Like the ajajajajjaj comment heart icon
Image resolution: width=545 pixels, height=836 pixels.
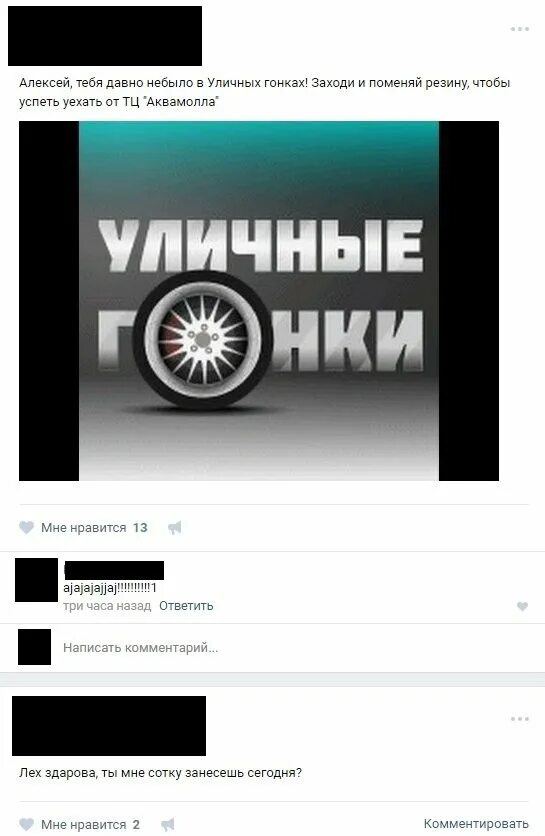coord(523,606)
